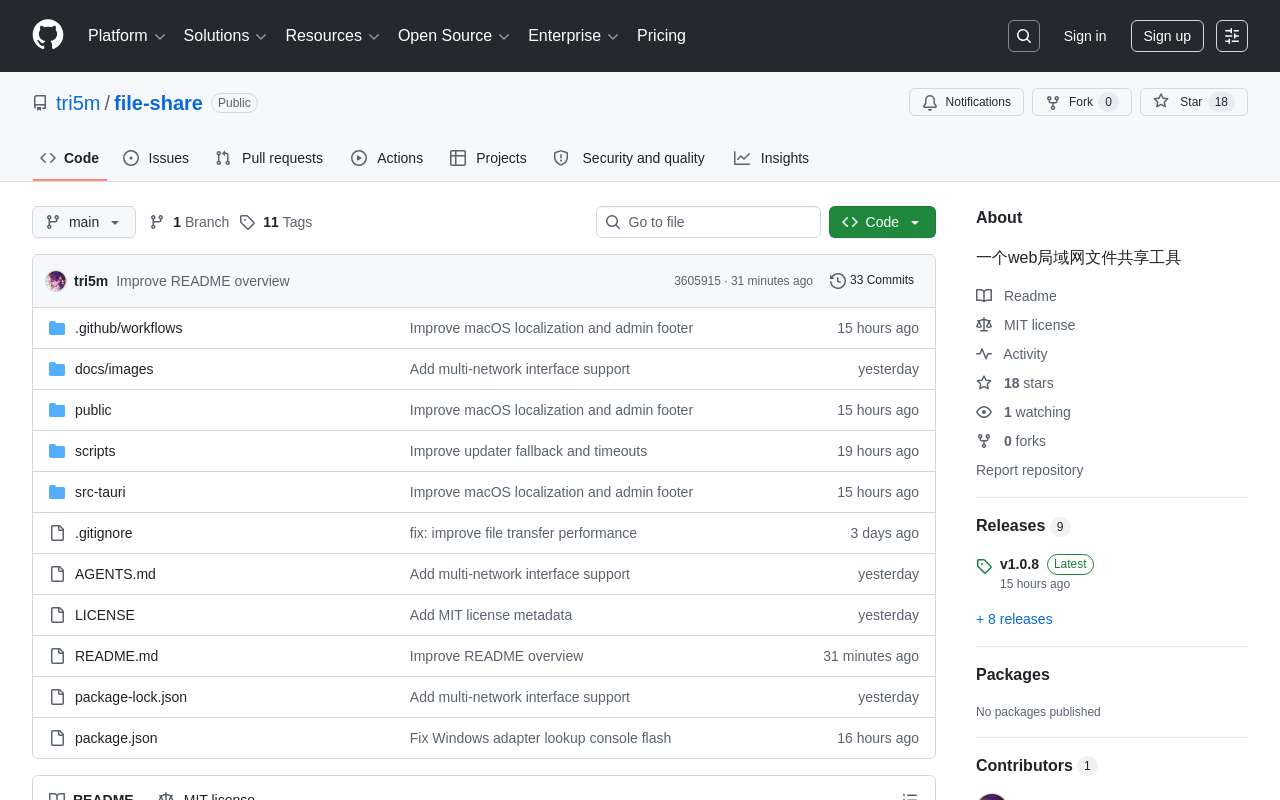Expand the Enterprise menu
1280x800 pixels.
[x=573, y=36]
